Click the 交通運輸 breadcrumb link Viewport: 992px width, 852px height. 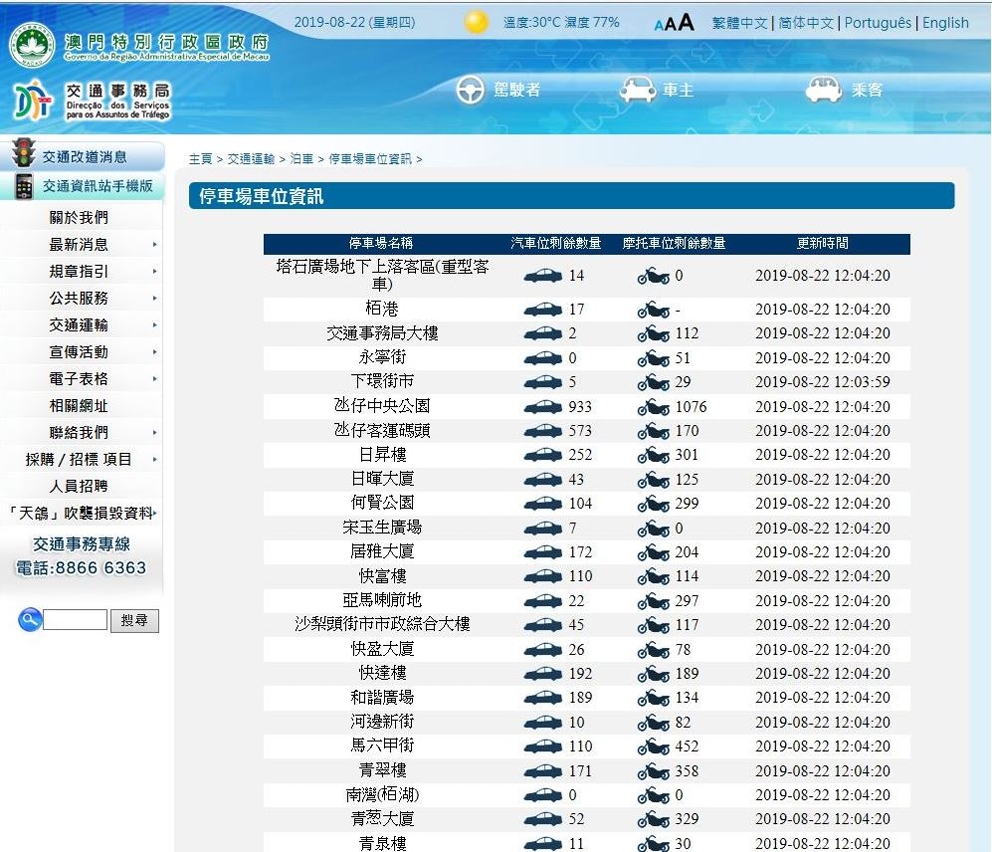(250, 159)
